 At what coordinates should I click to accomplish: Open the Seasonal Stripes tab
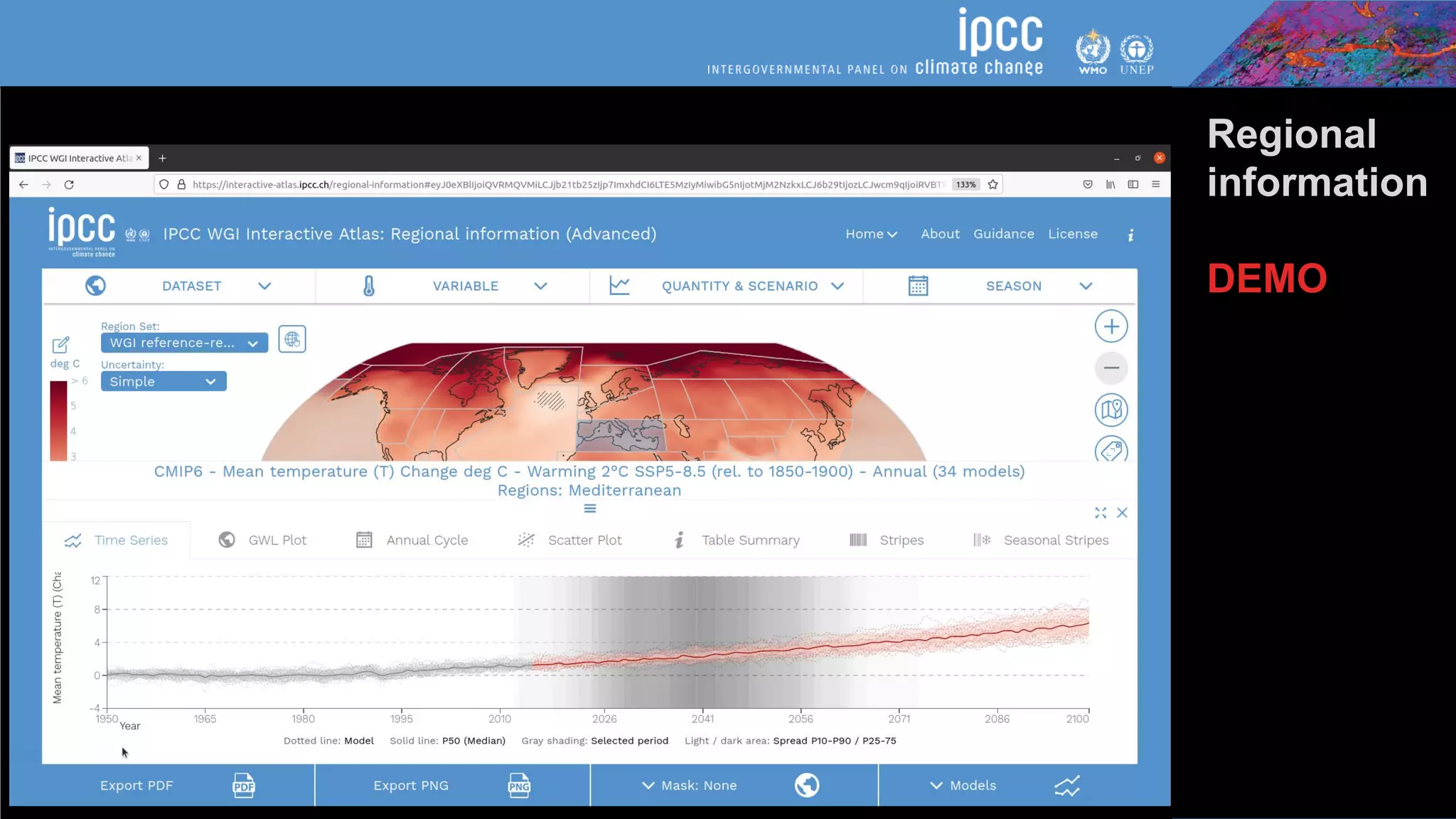pyautogui.click(x=1041, y=540)
